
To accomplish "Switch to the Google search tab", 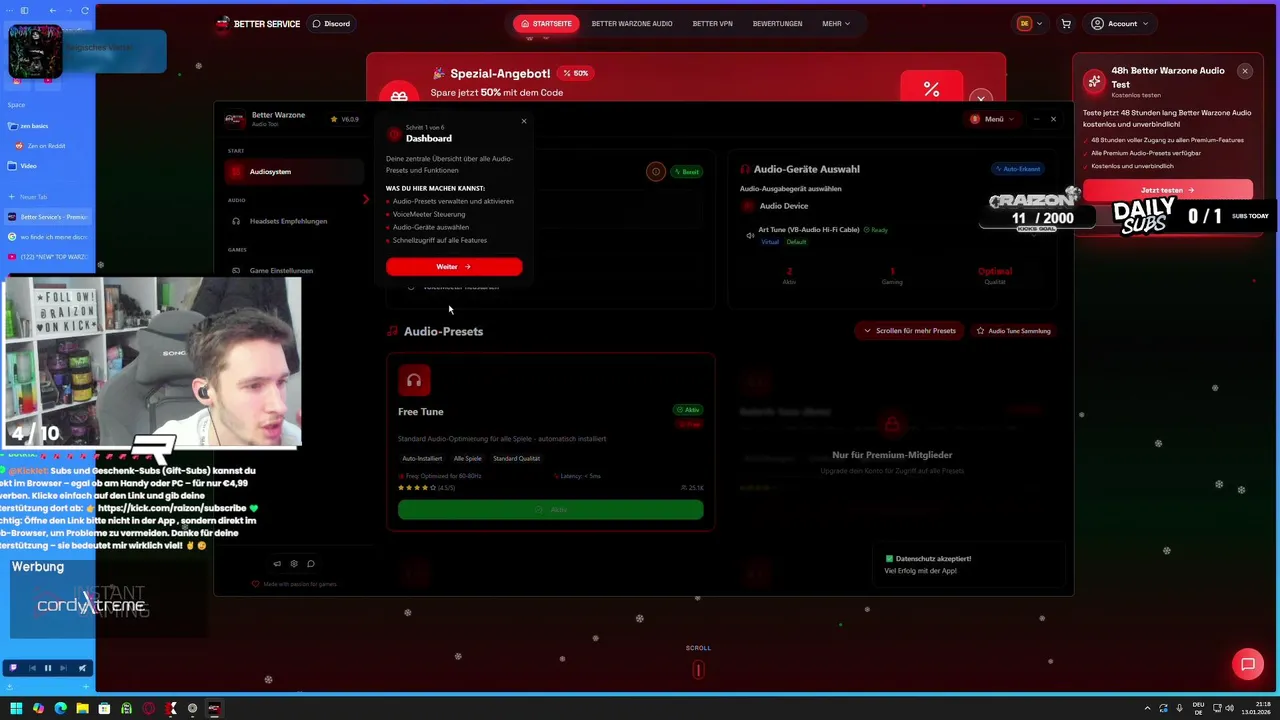I will pos(48,237).
